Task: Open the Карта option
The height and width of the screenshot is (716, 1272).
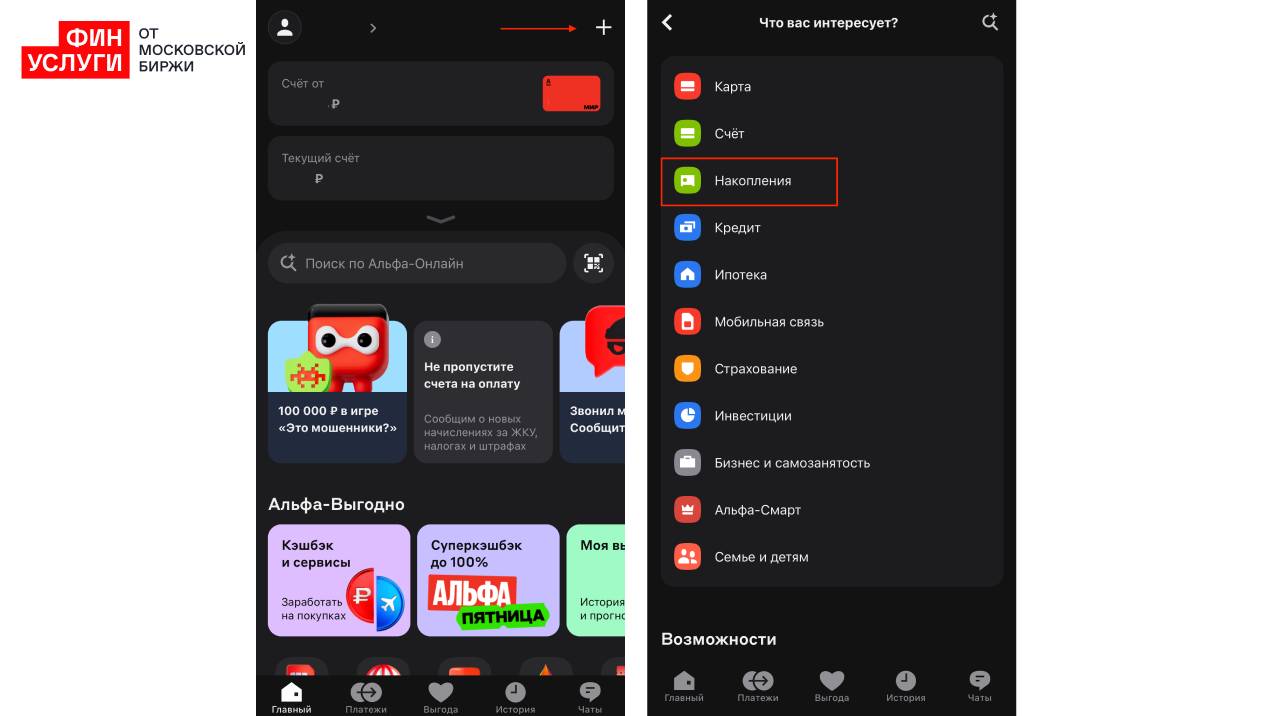Action: point(732,87)
